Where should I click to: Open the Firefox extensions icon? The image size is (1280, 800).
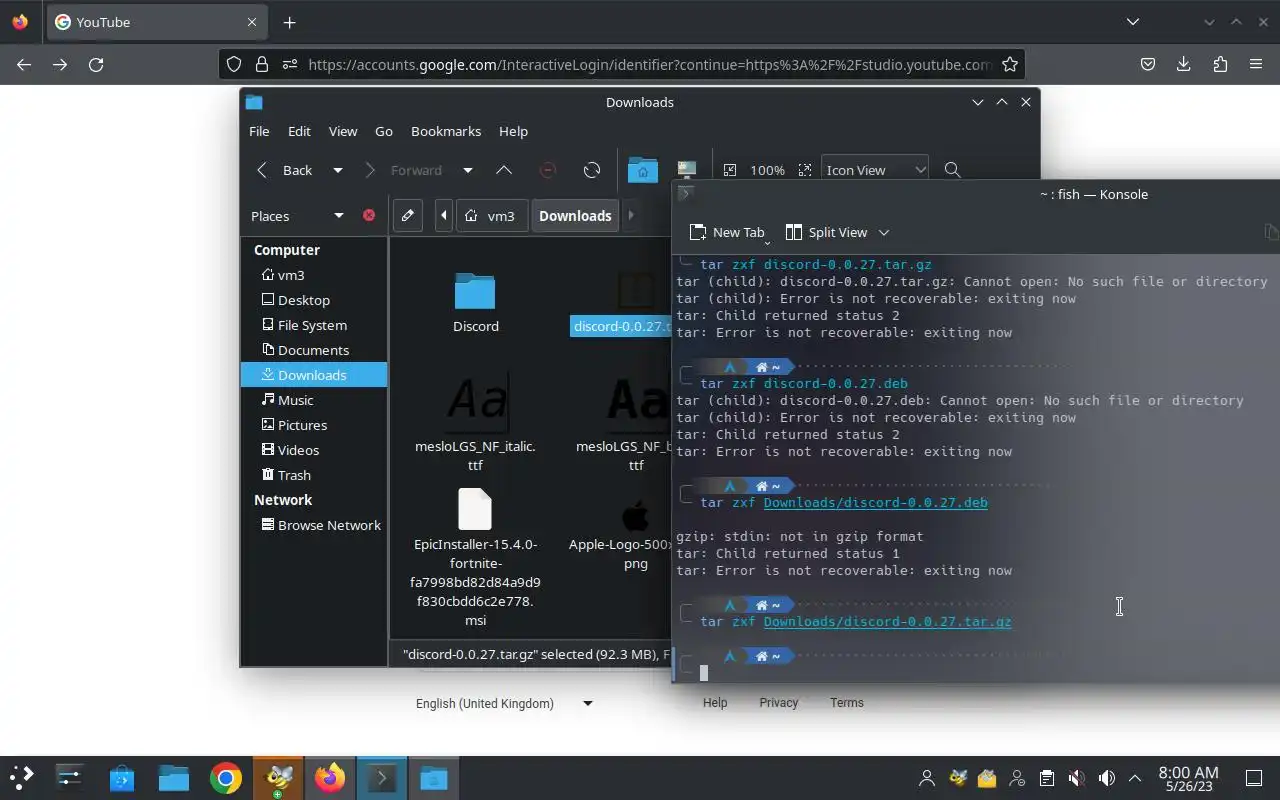click(1220, 64)
